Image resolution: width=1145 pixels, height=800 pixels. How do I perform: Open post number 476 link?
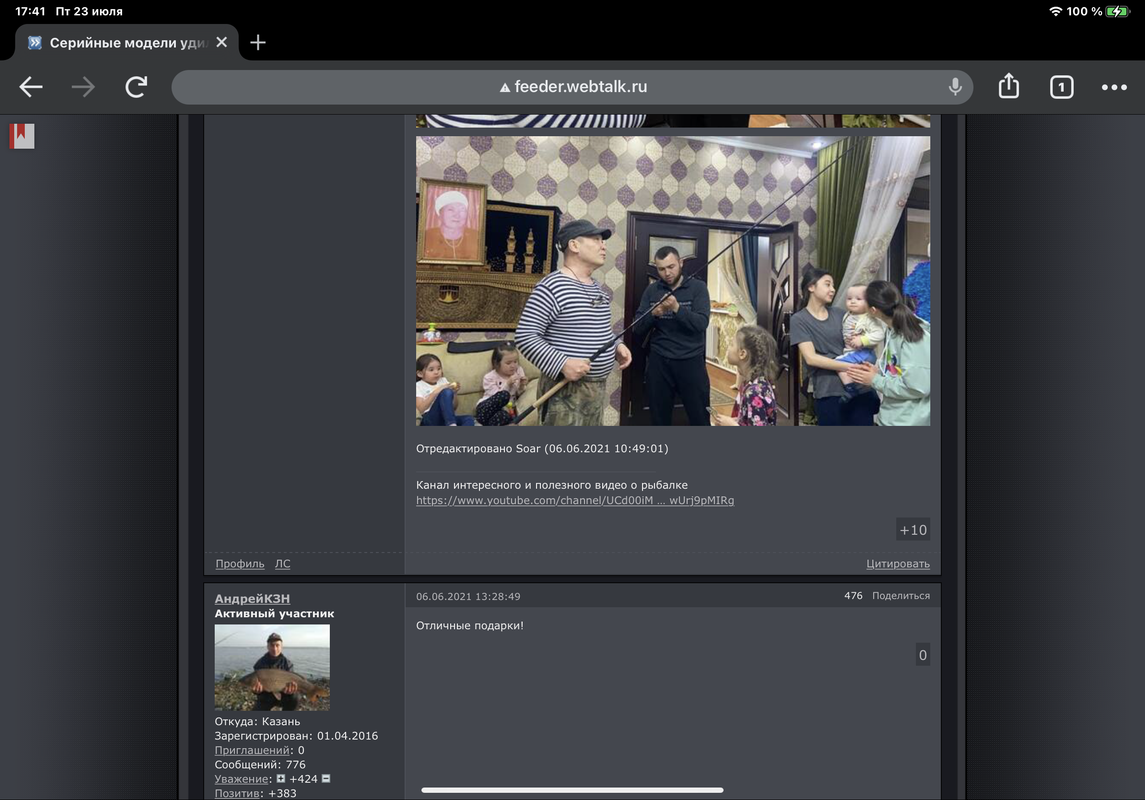[x=853, y=596]
